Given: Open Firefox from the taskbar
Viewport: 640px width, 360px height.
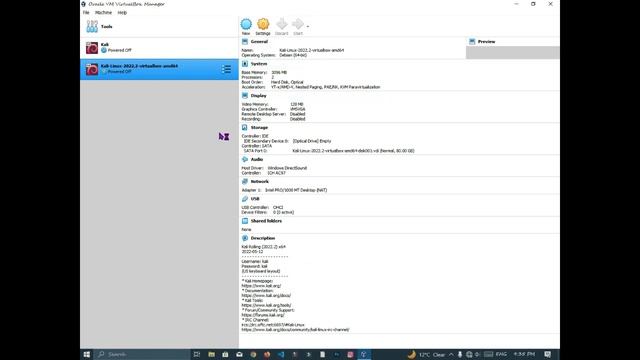Looking at the screenshot, I should tap(267, 354).
